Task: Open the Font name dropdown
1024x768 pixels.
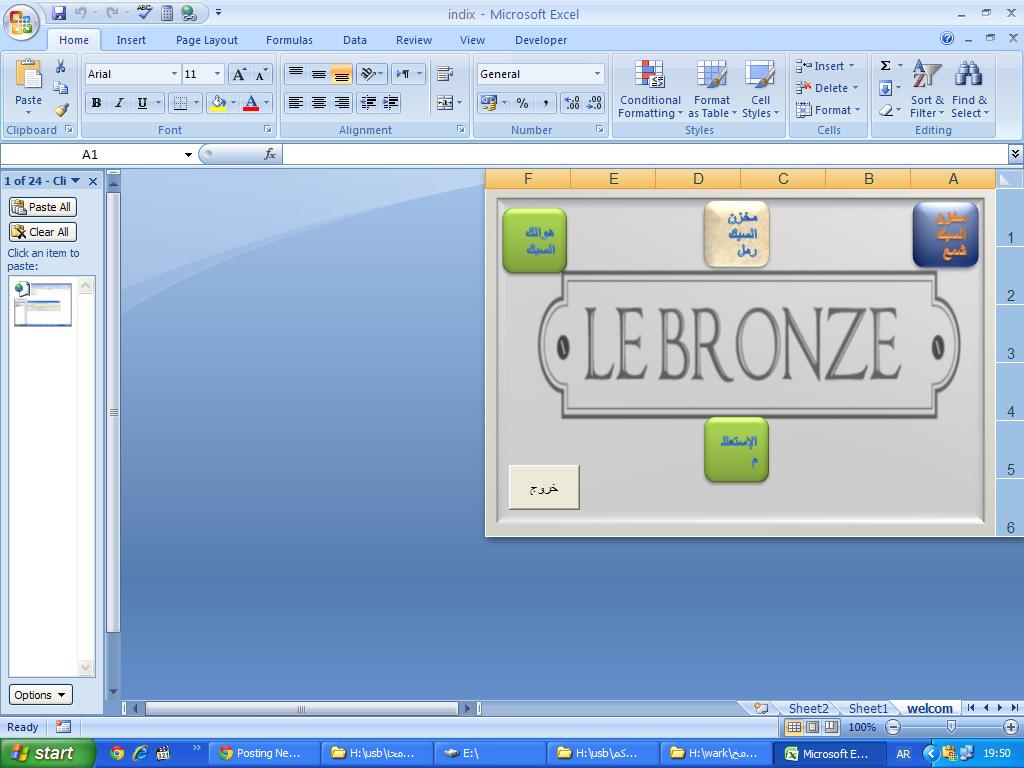Action: [174, 74]
